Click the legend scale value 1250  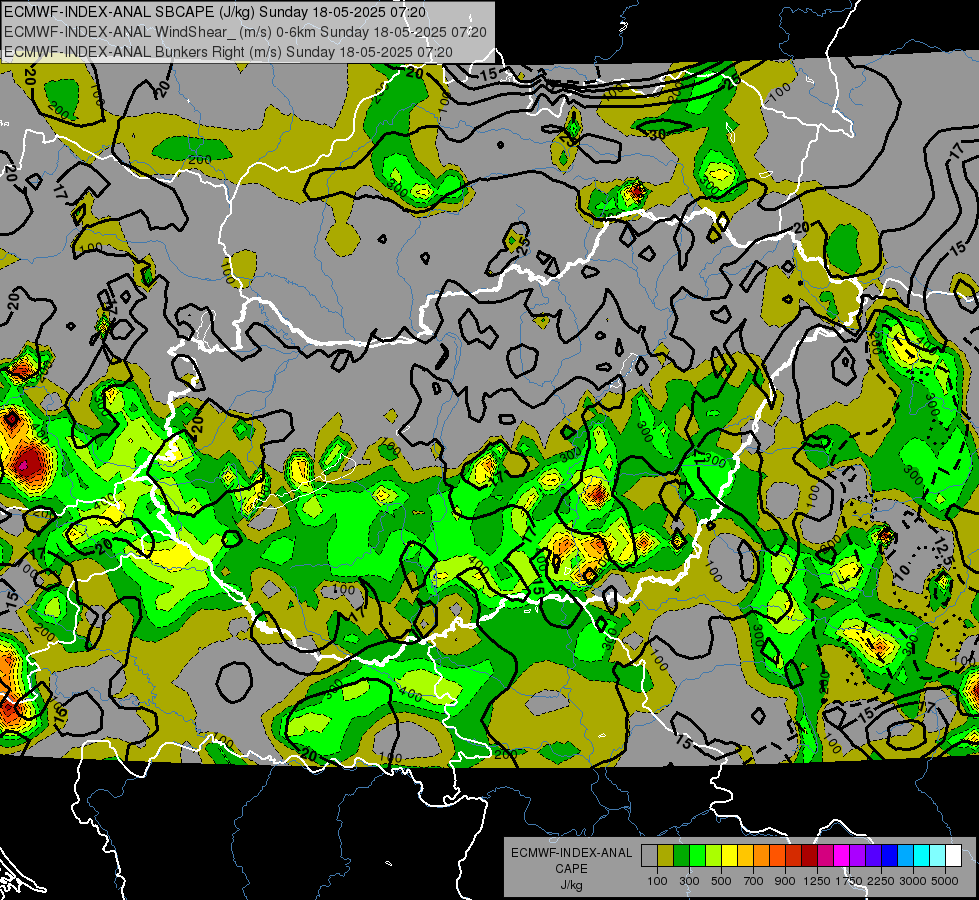(x=817, y=881)
